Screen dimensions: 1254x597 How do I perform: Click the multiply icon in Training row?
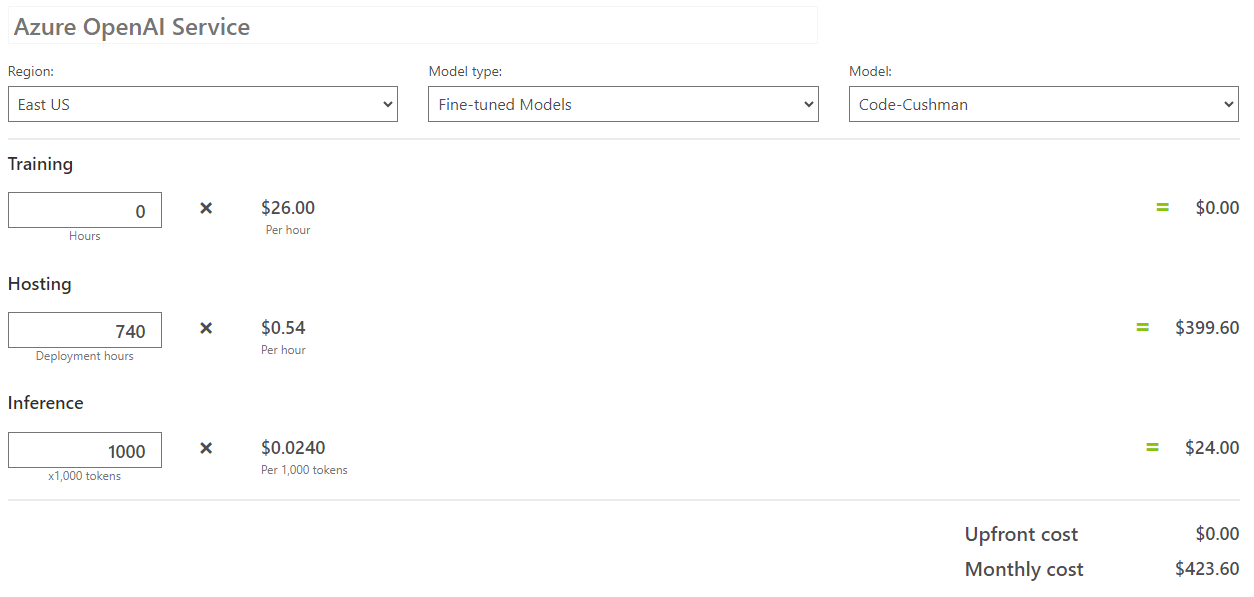[206, 208]
